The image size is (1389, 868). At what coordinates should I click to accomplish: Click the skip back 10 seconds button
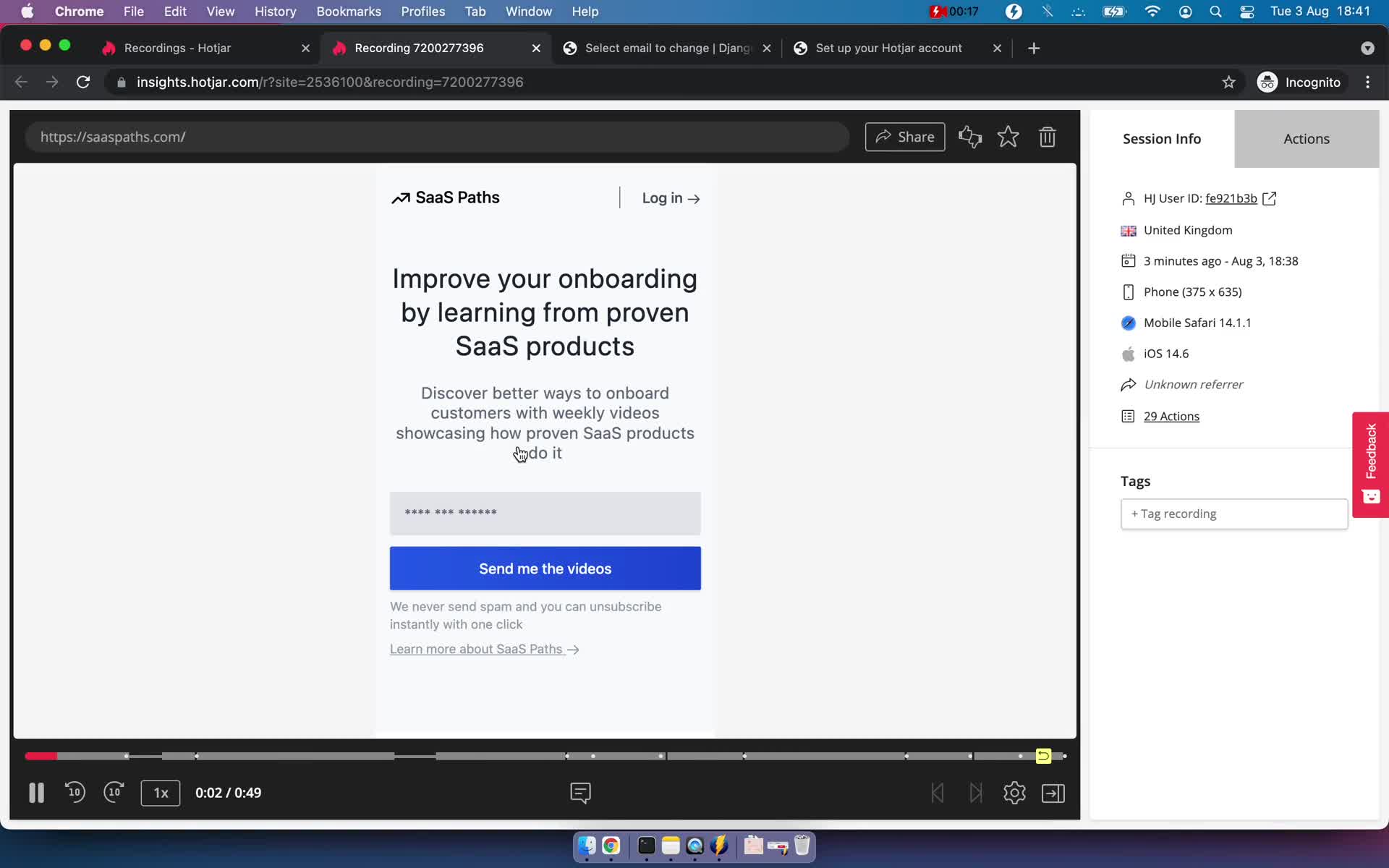pyautogui.click(x=75, y=793)
